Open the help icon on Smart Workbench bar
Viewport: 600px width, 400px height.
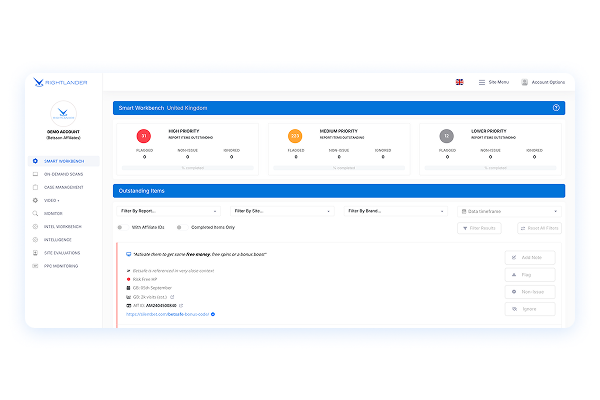click(555, 107)
